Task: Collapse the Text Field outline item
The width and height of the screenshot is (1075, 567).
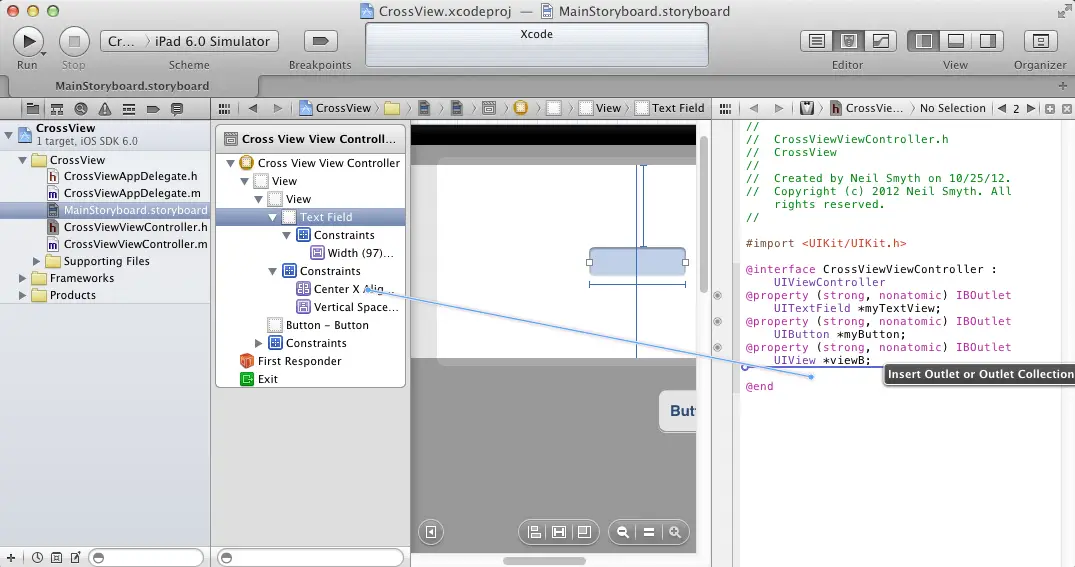Action: pos(272,217)
